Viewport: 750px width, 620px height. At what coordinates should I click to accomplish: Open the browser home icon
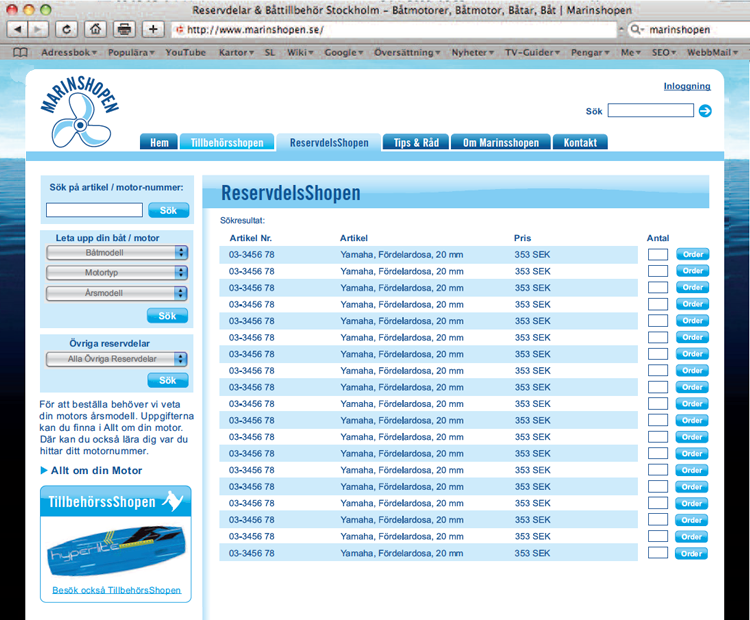tap(96, 29)
